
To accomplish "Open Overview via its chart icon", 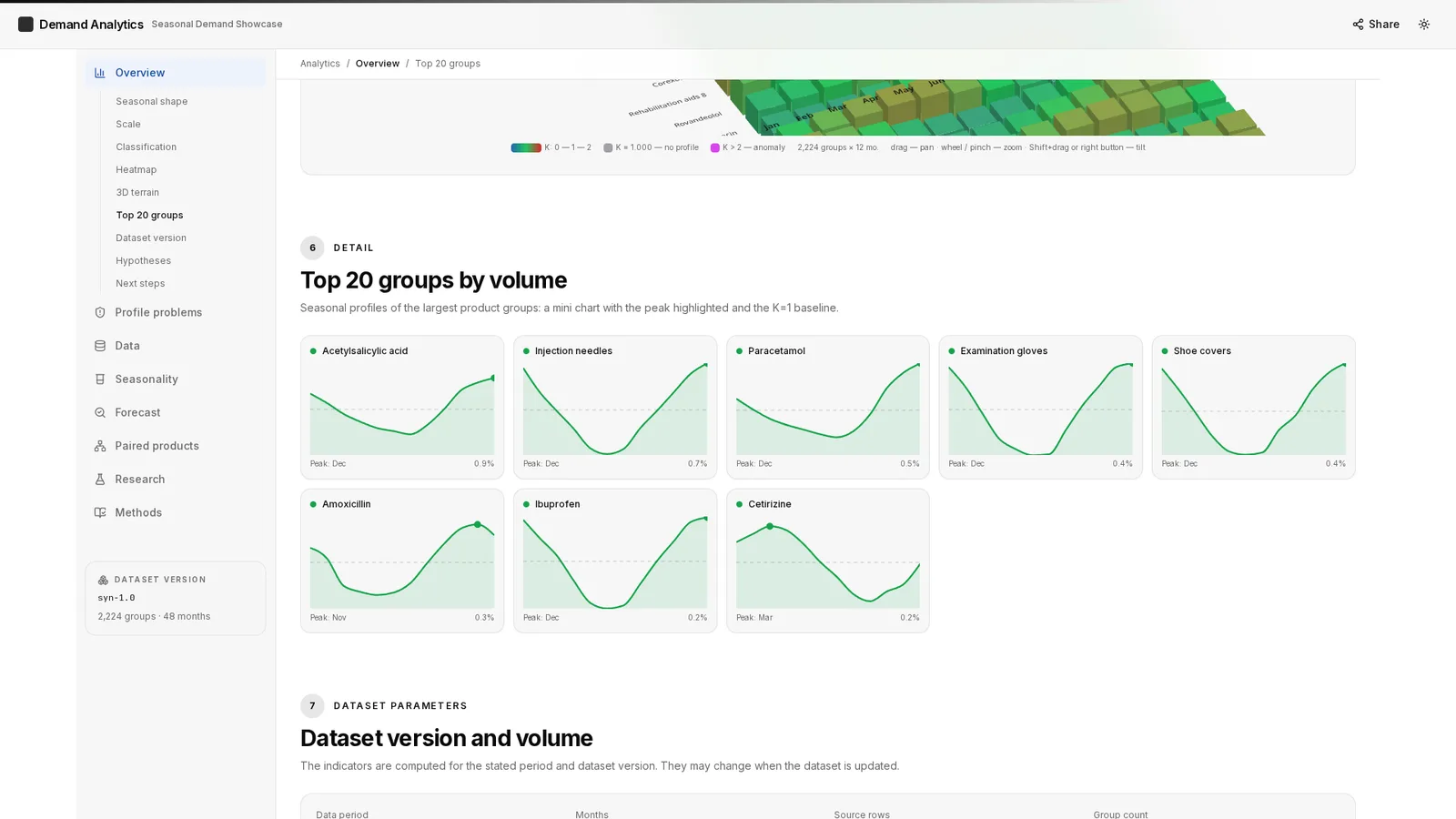I will point(100,73).
